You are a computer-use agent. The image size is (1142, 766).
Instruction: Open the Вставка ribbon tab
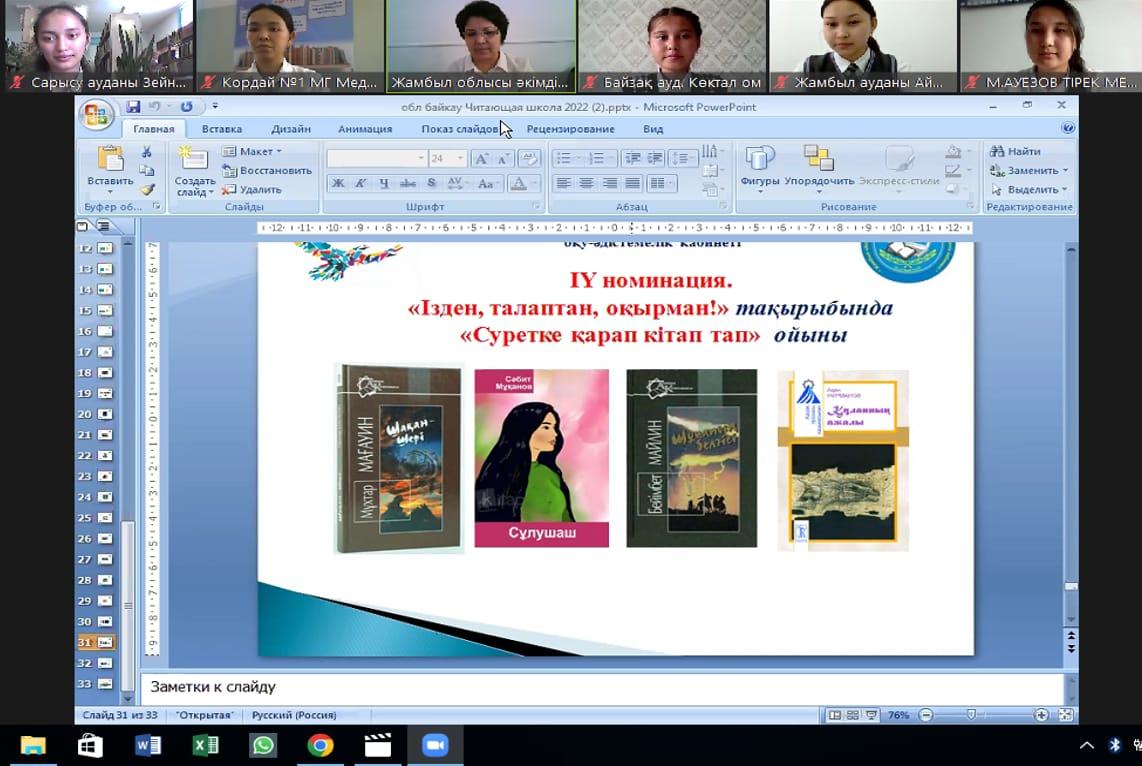pyautogui.click(x=221, y=129)
